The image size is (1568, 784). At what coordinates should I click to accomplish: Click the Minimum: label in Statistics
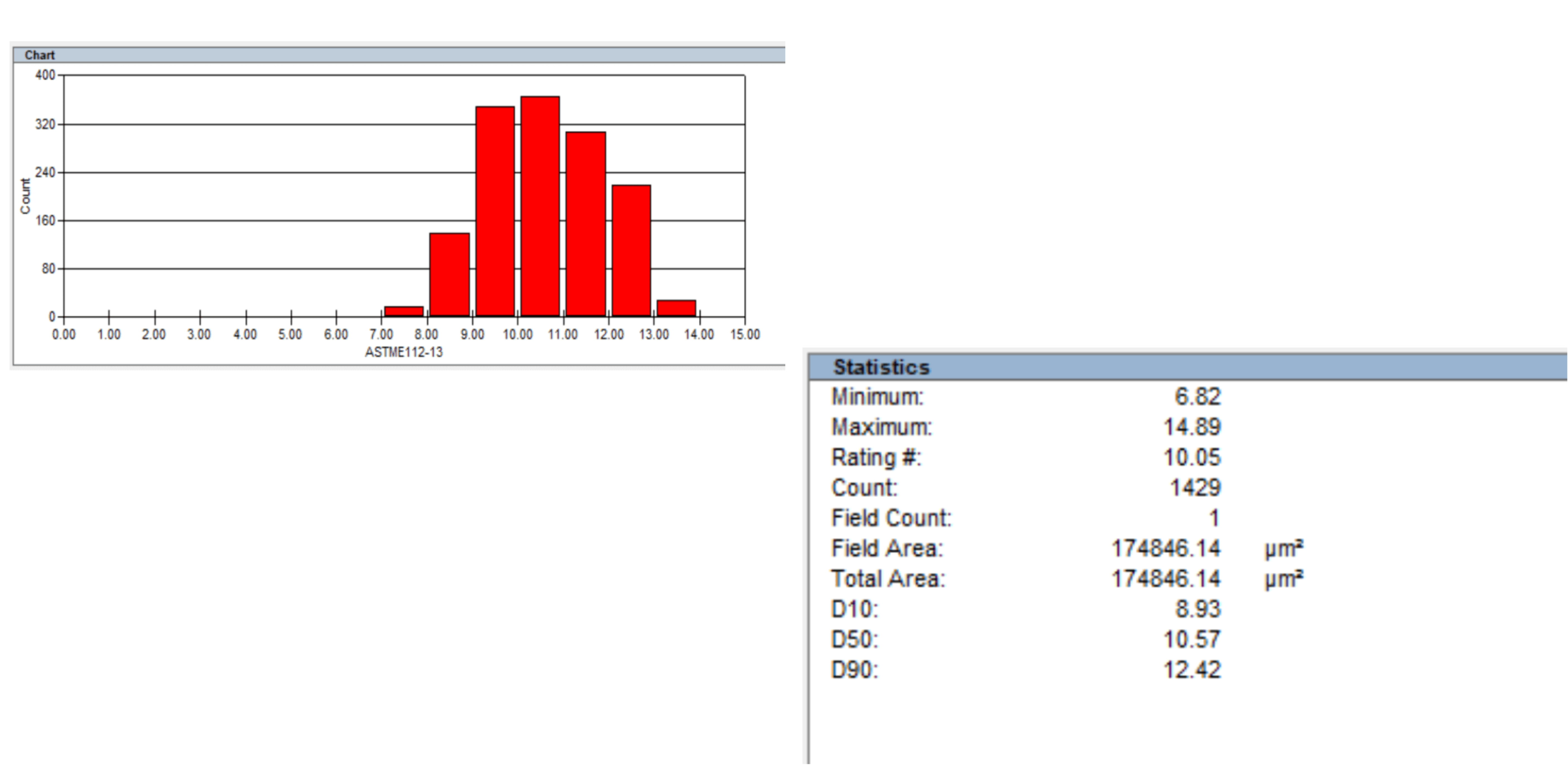pyautogui.click(x=878, y=397)
